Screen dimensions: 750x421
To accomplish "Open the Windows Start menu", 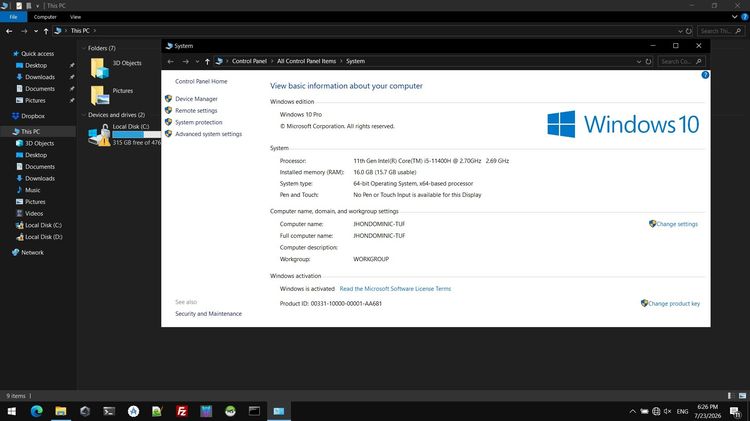I will (x=12, y=411).
